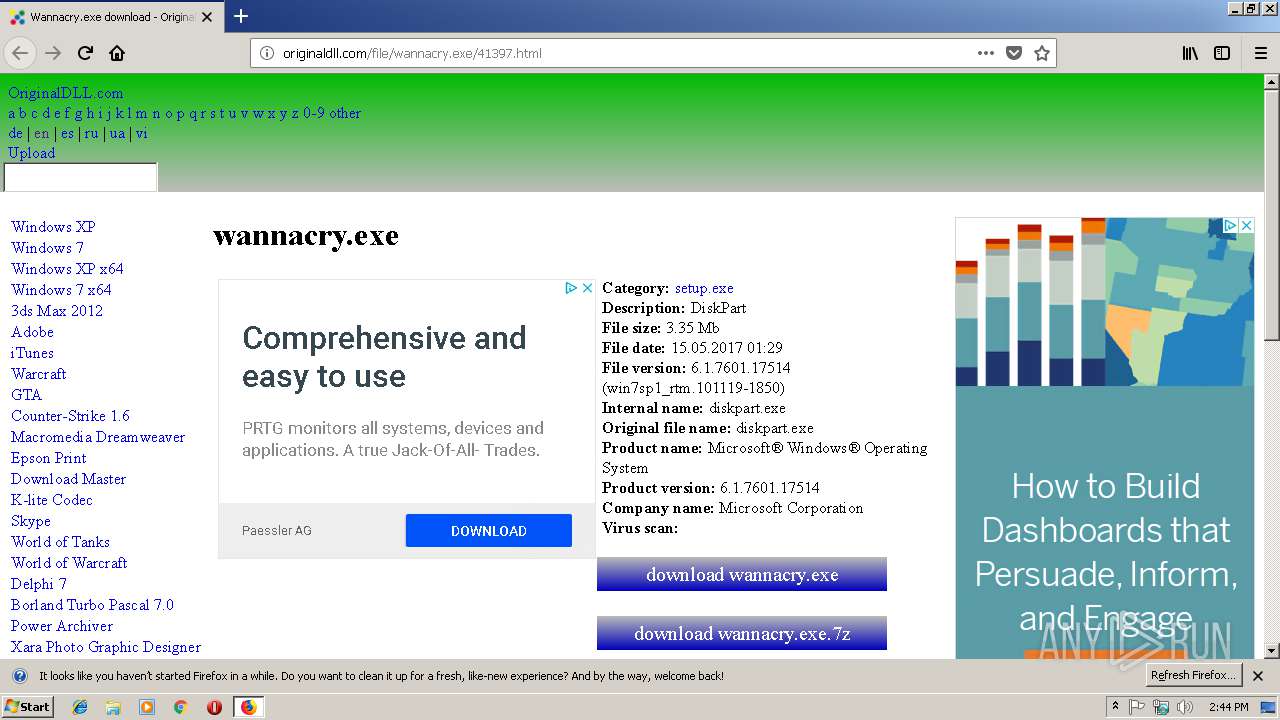Viewport: 1280px width, 720px height.
Task: Open the 3ds Max 2012 link
Action: pyautogui.click(x=57, y=311)
